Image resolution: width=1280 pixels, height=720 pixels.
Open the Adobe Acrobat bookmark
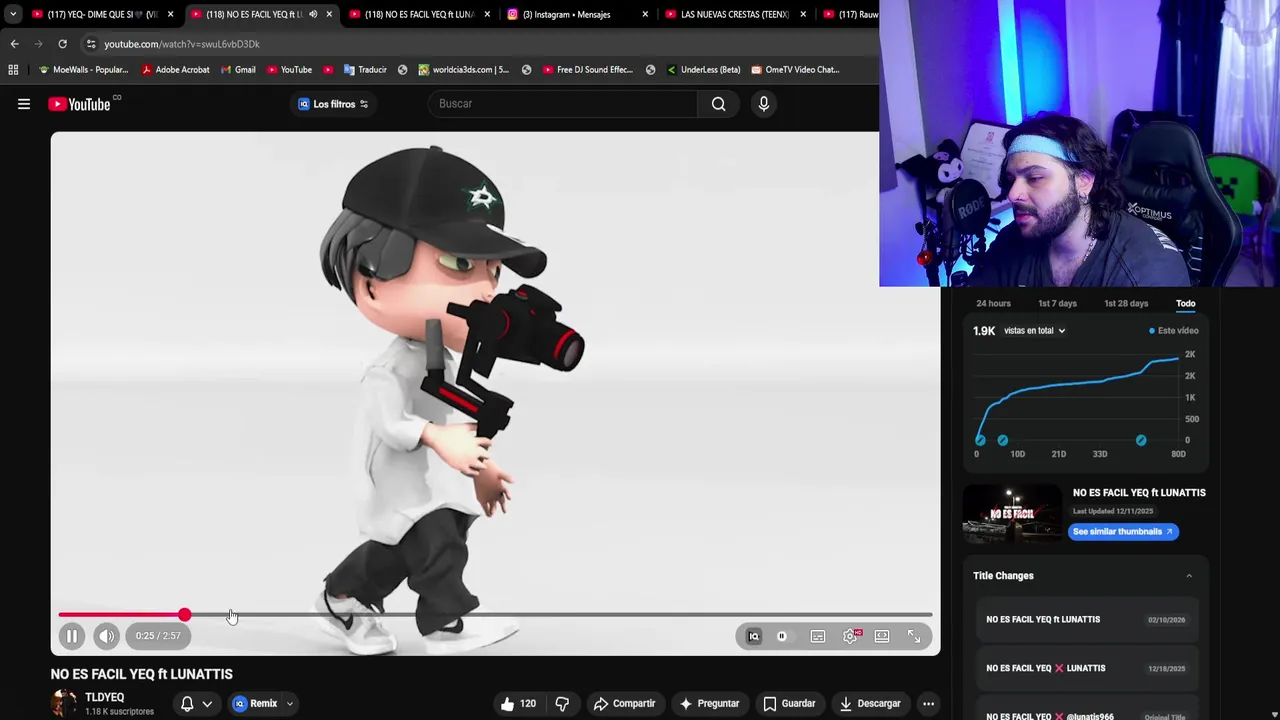176,70
